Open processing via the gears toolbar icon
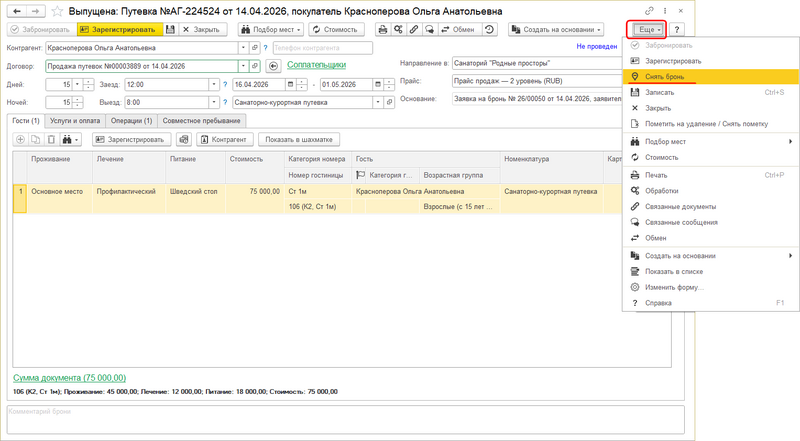Viewport: 800px width, 441px height. 398,30
